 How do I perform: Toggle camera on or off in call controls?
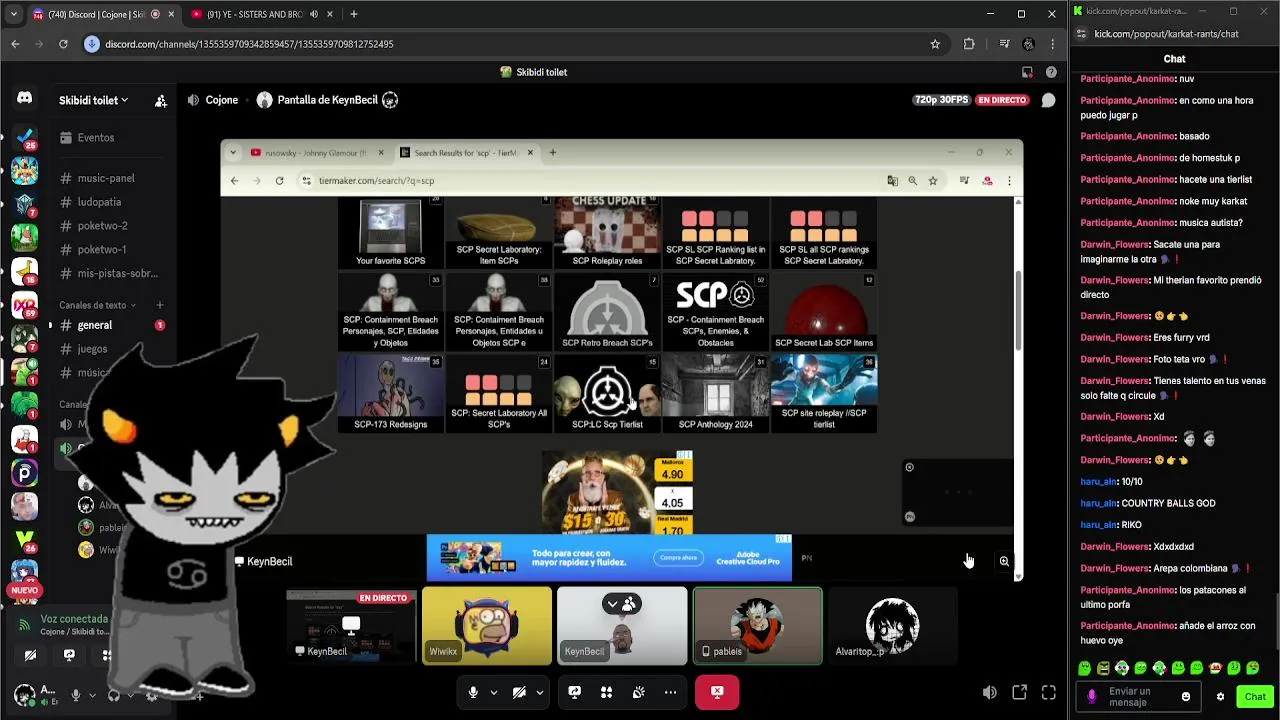pos(519,692)
